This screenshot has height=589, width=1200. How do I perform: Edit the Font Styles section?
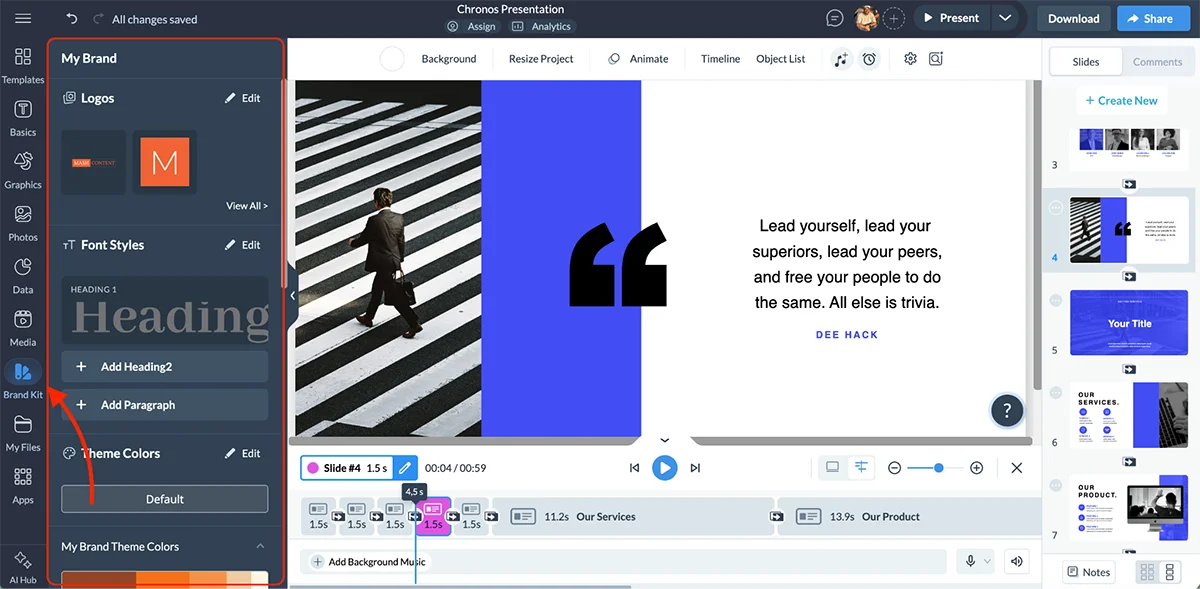click(x=243, y=245)
